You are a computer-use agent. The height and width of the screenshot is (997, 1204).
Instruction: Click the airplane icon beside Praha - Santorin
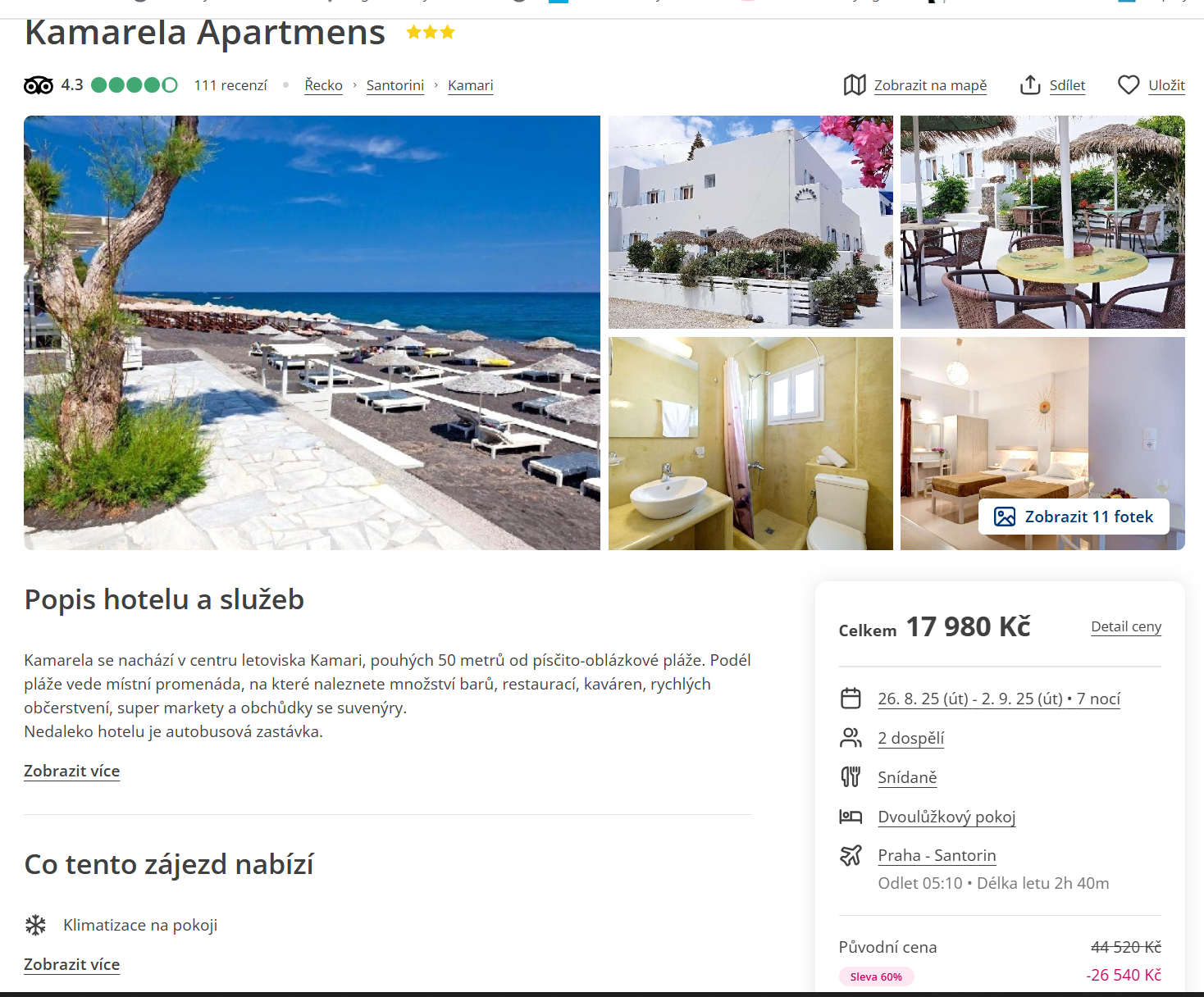coord(851,855)
